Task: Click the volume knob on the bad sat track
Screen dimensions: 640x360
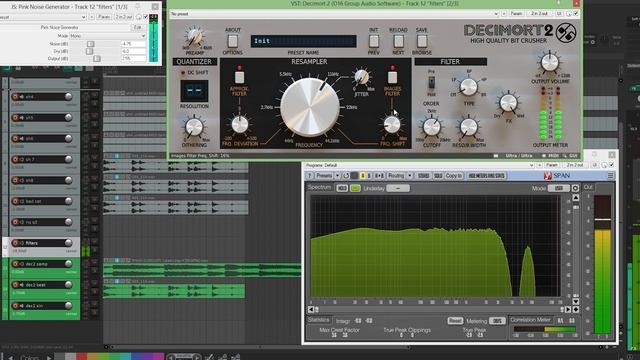Action: click(x=68, y=201)
